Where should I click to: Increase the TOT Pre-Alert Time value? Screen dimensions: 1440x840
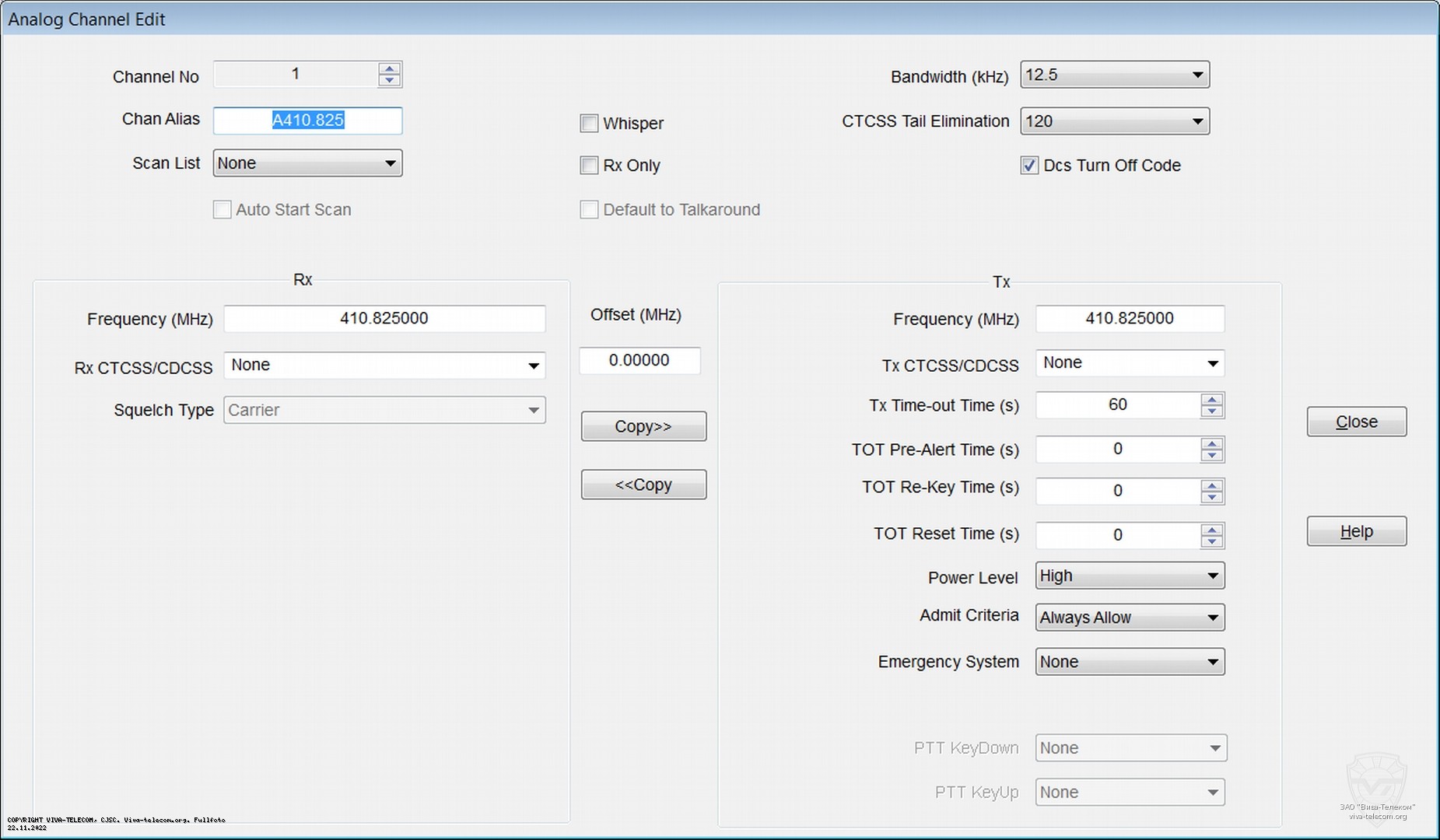1211,443
